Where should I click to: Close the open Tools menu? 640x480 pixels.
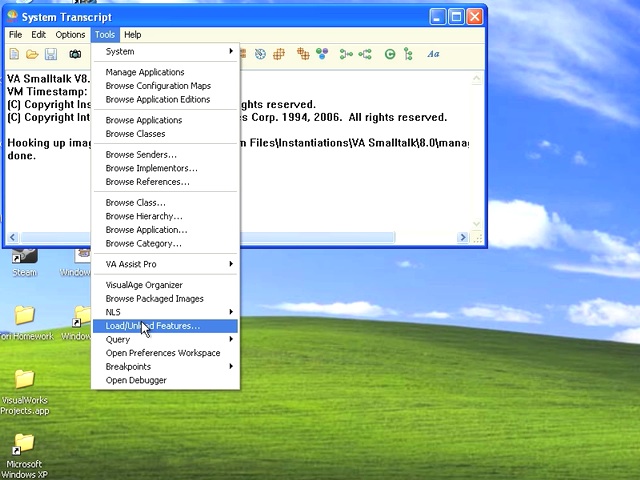pyautogui.click(x=105, y=35)
